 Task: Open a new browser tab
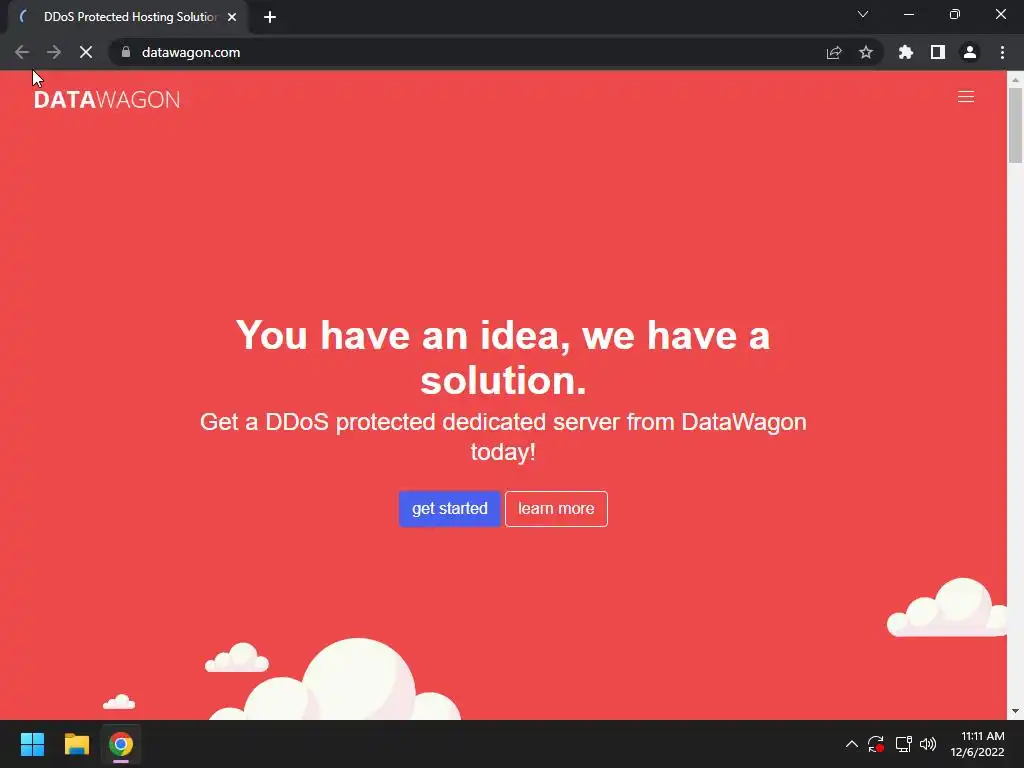[270, 17]
